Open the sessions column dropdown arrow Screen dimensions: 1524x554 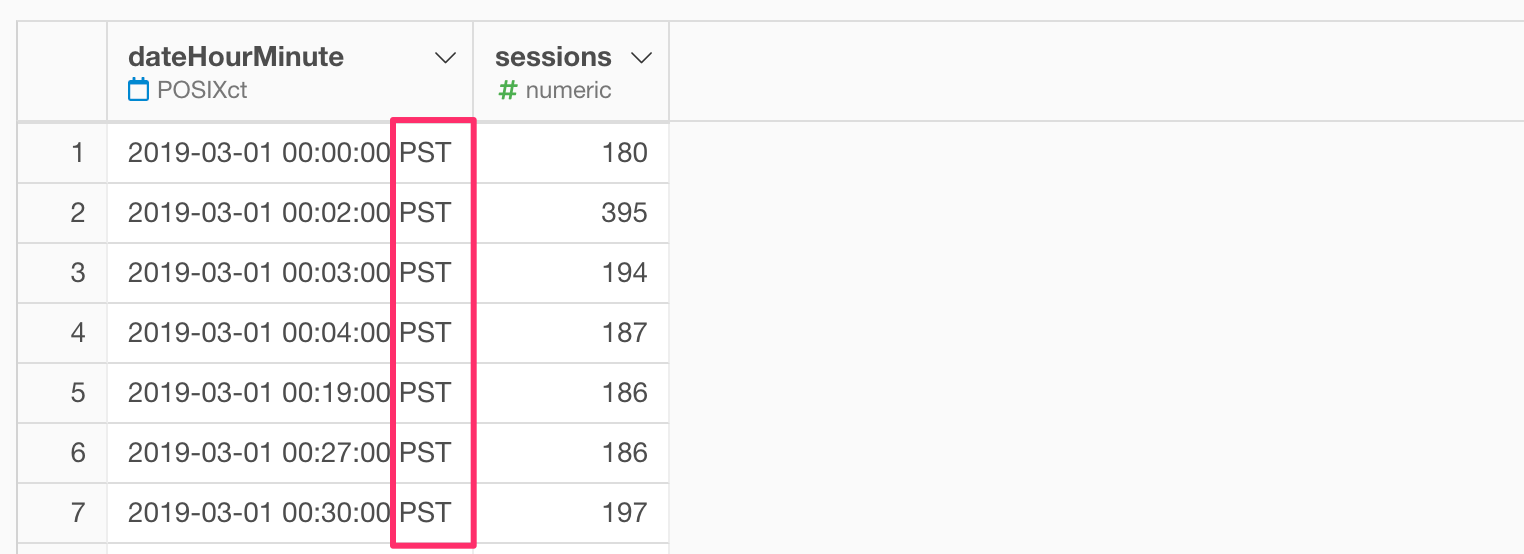click(641, 59)
